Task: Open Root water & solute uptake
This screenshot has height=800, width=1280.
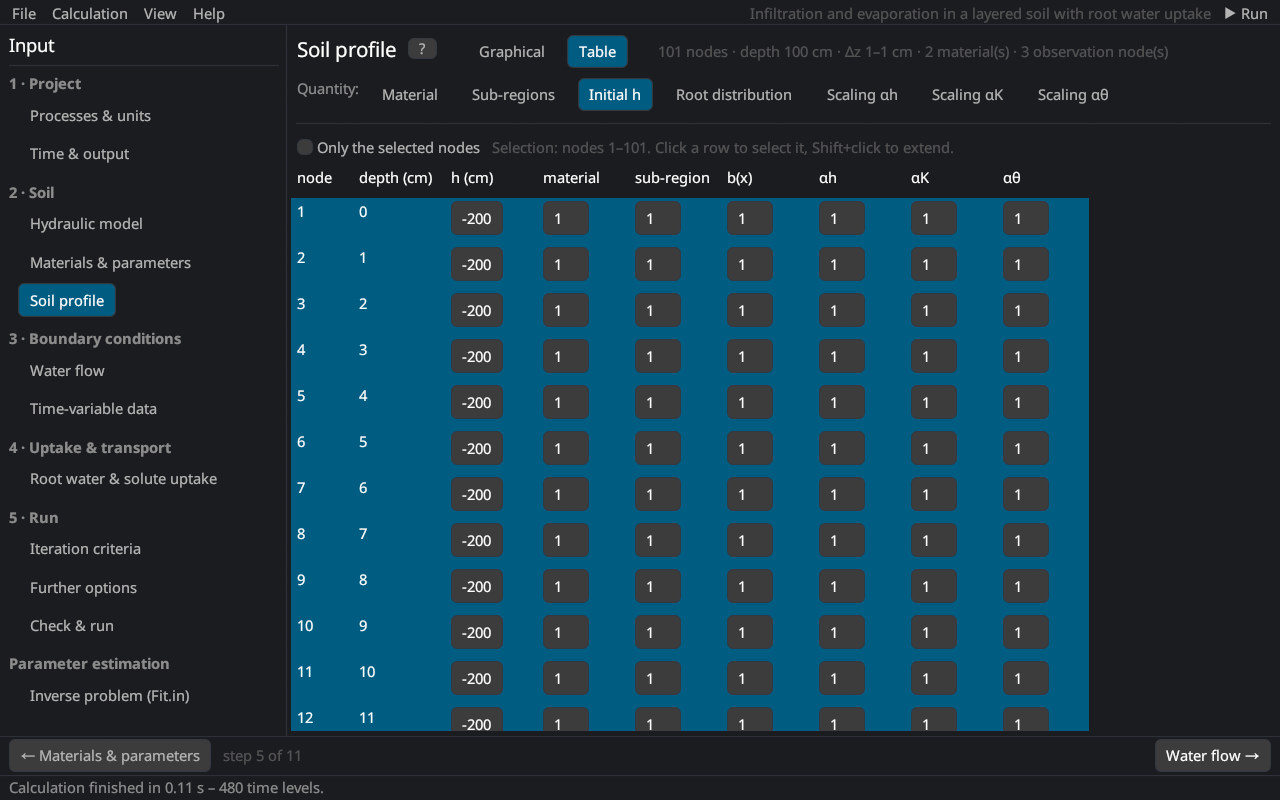Action: pyautogui.click(x=123, y=479)
